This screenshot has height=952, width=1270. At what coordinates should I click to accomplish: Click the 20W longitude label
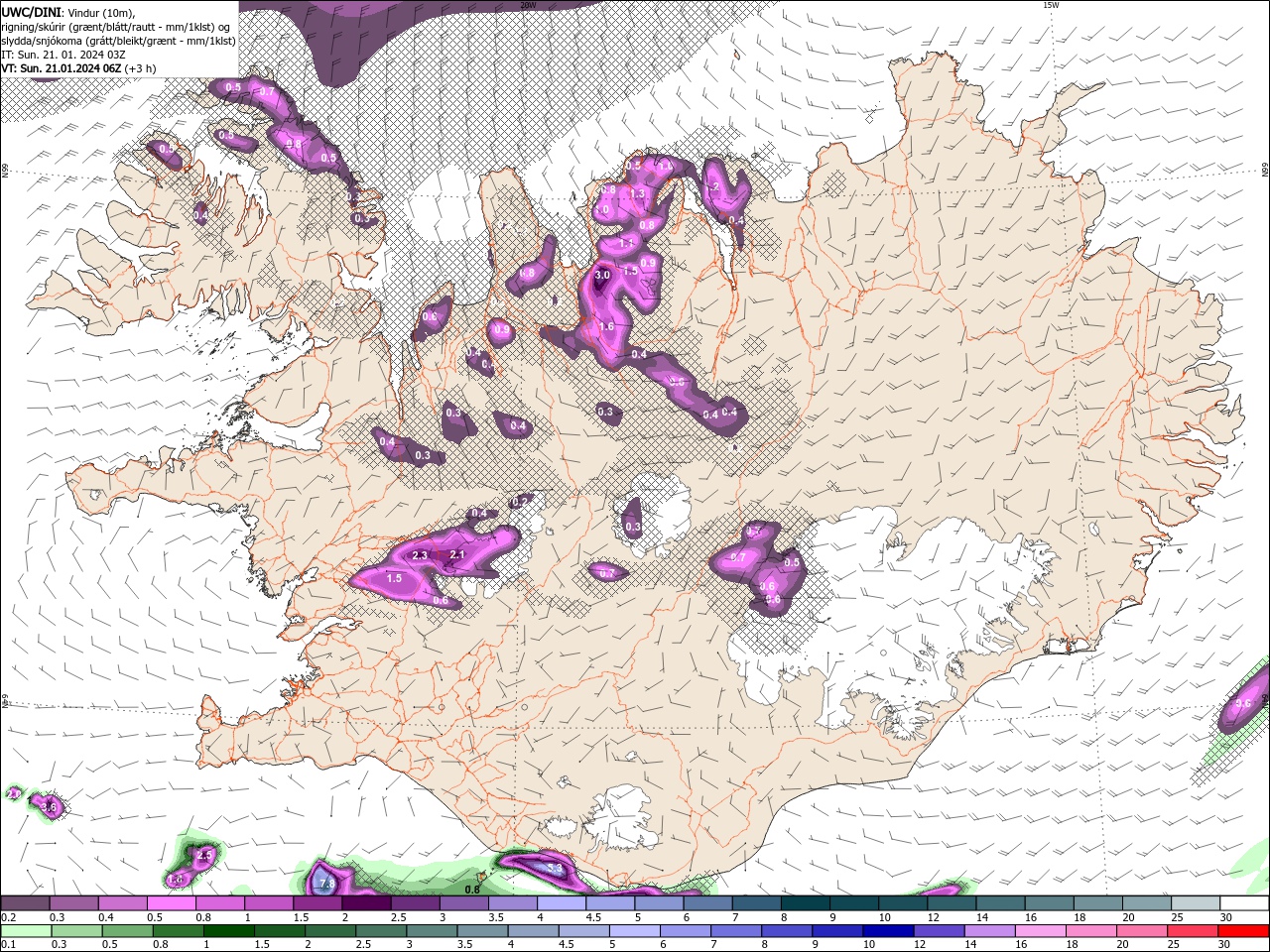[528, 5]
